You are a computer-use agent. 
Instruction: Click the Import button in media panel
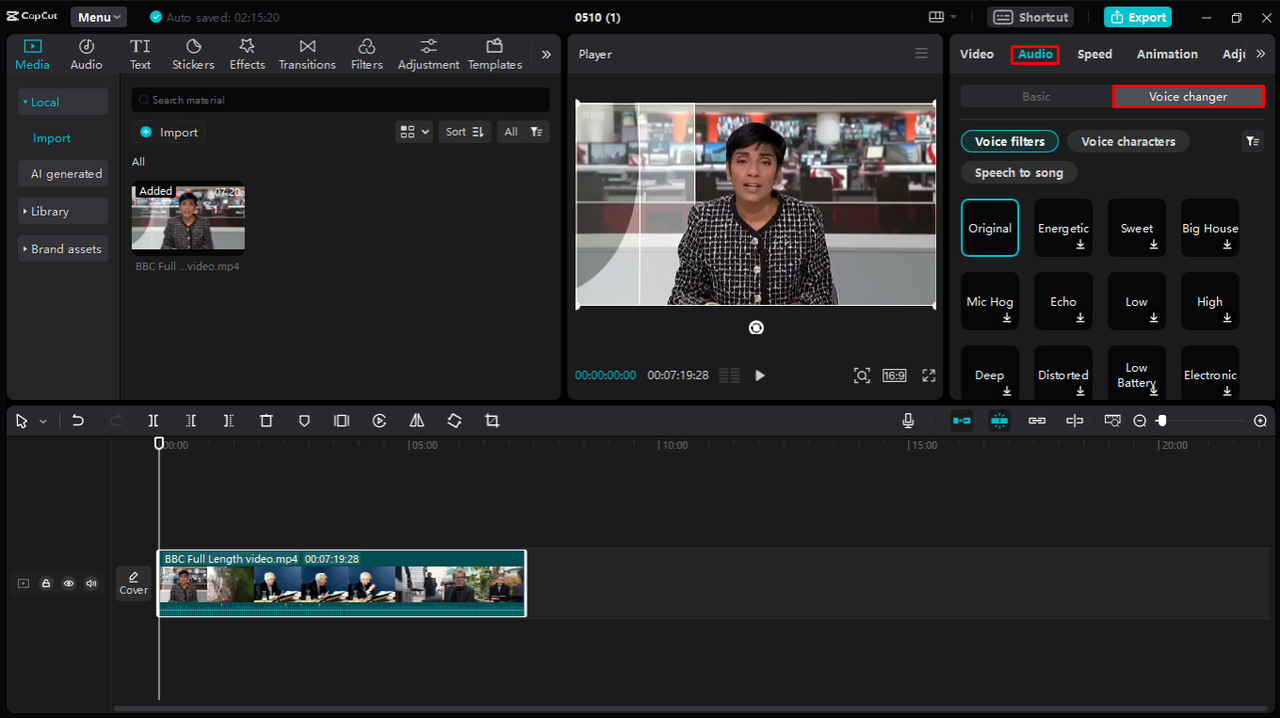coord(169,132)
